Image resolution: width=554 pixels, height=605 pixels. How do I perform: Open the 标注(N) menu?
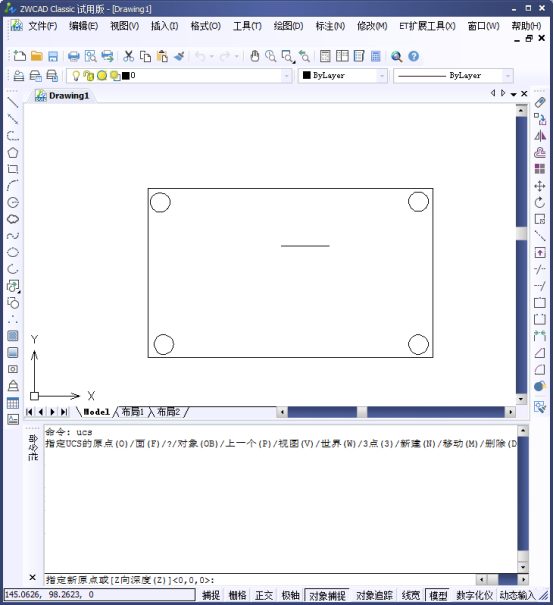(x=330, y=26)
